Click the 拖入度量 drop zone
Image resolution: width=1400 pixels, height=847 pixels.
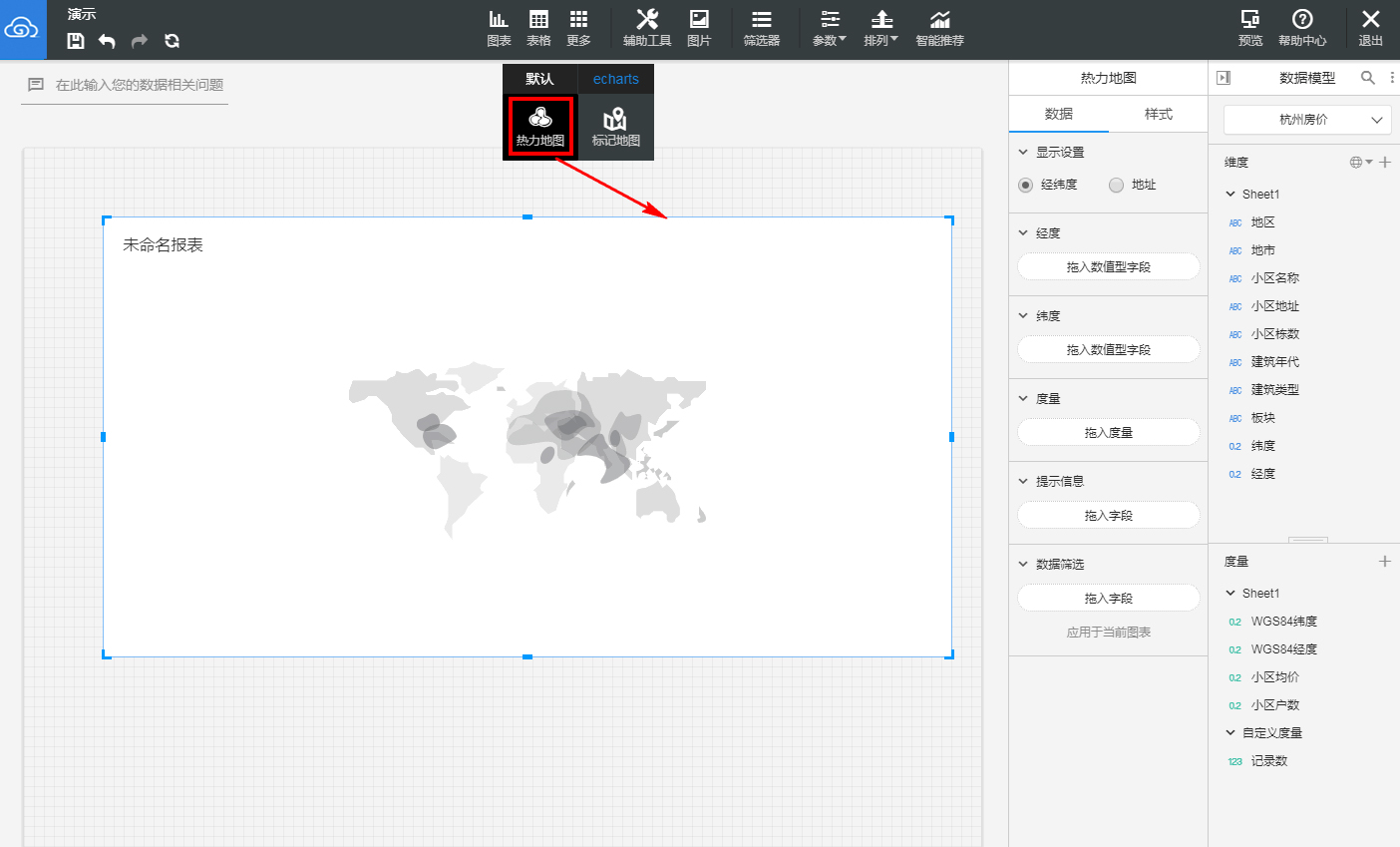1109,433
